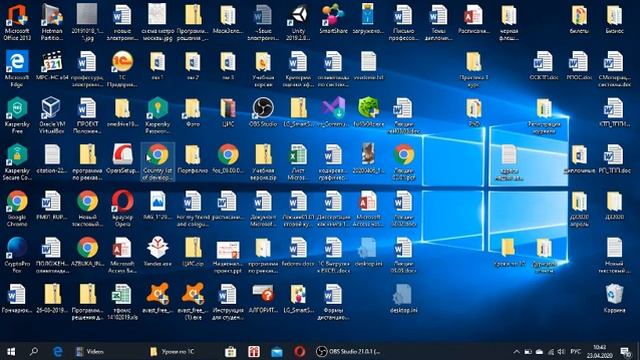This screenshot has height=360, width=640.
Task: Select the Microsoft Access database with red icon near Лекции
Action: (x=369, y=209)
